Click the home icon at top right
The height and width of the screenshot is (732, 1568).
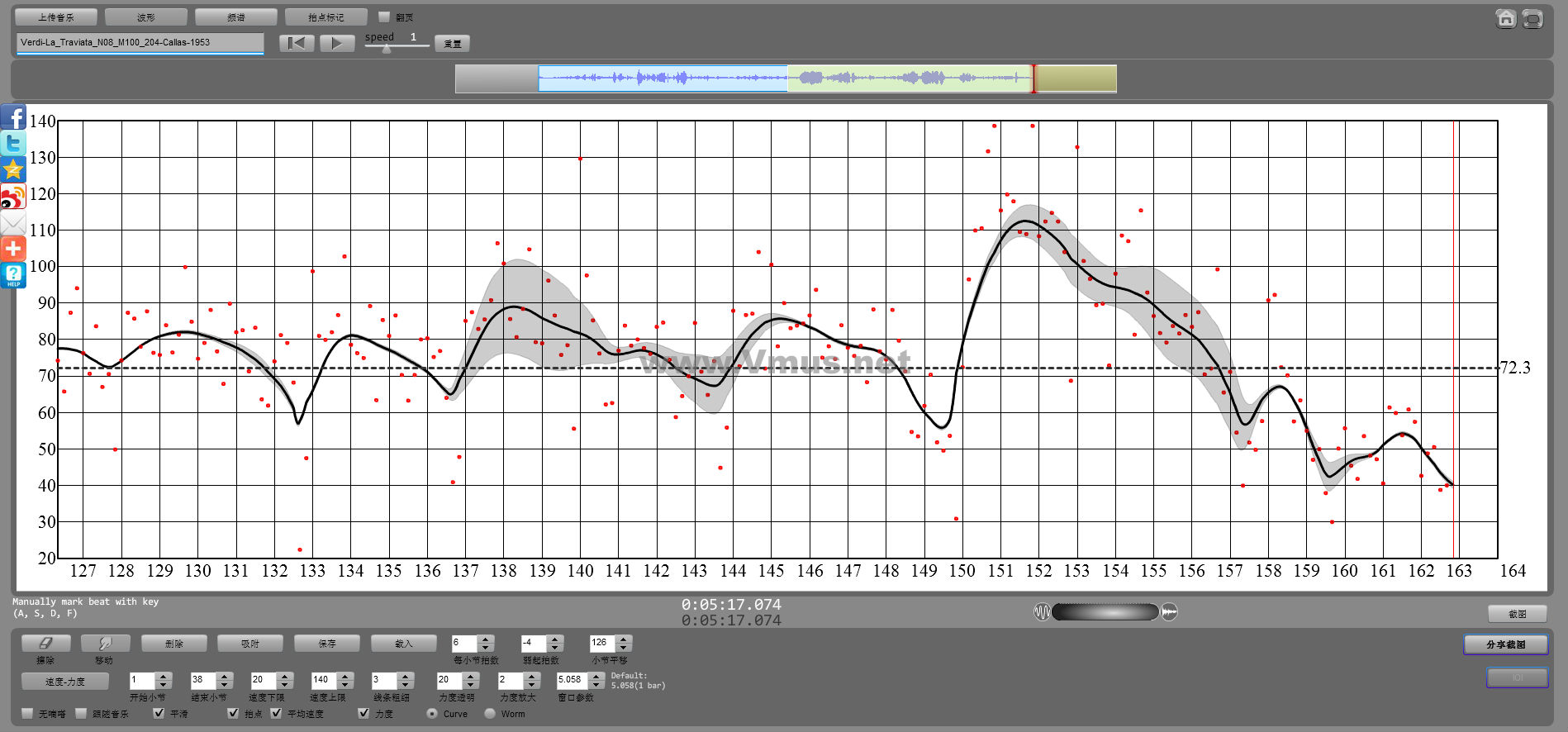click(x=1506, y=19)
